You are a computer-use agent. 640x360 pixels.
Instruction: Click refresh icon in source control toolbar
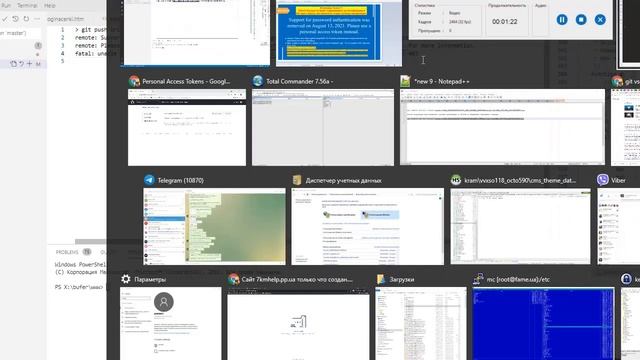tap(26, 19)
